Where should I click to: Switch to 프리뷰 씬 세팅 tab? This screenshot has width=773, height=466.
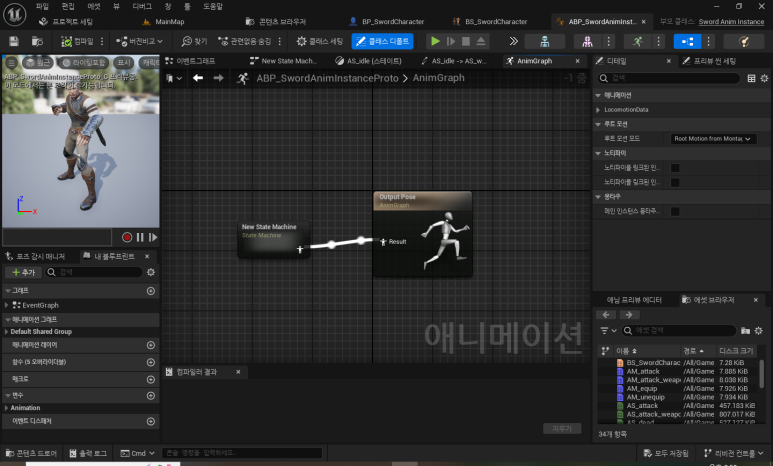(x=715, y=61)
